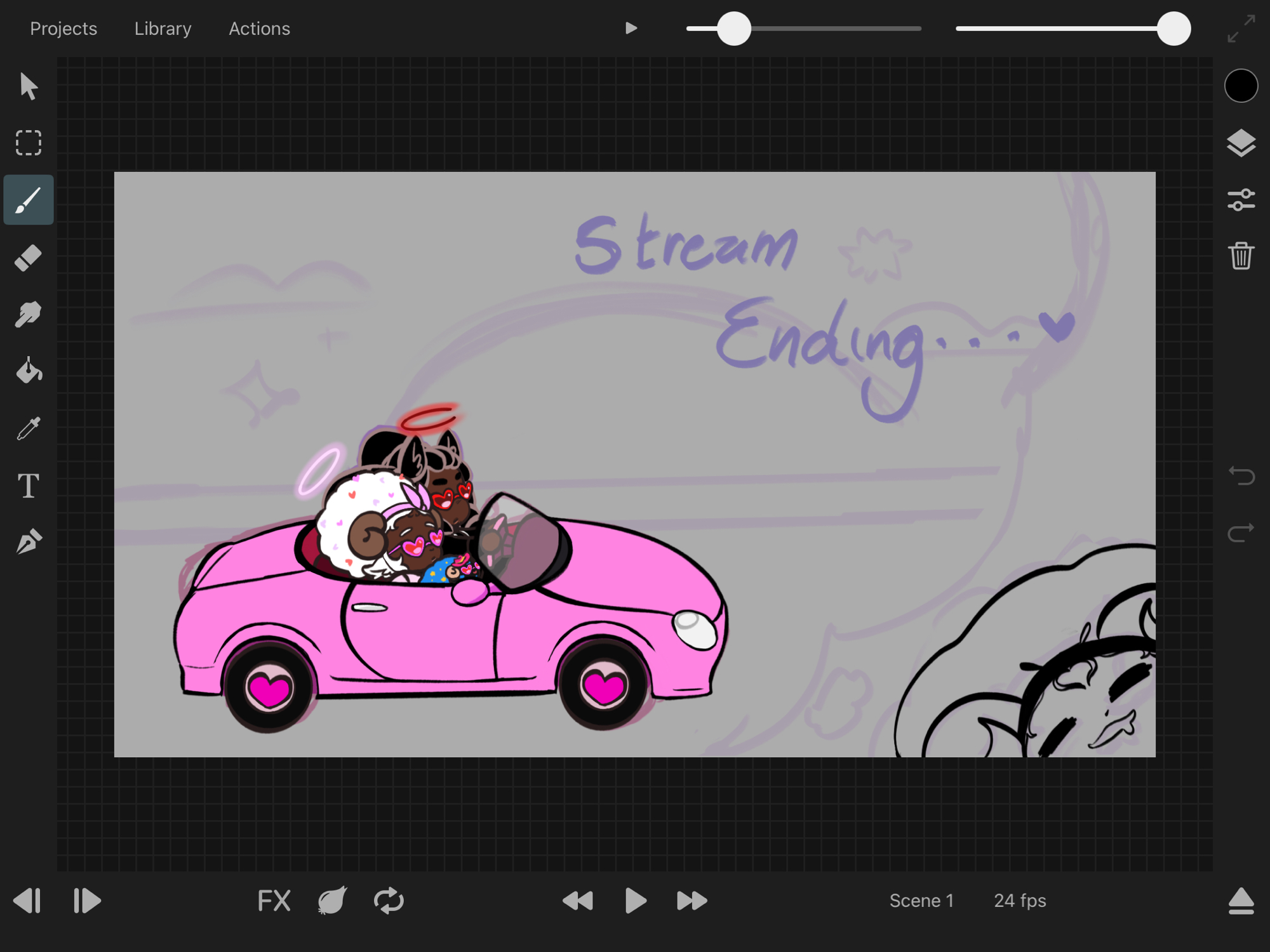1270x952 pixels.
Task: Select the Pen vector tool
Action: 29,541
